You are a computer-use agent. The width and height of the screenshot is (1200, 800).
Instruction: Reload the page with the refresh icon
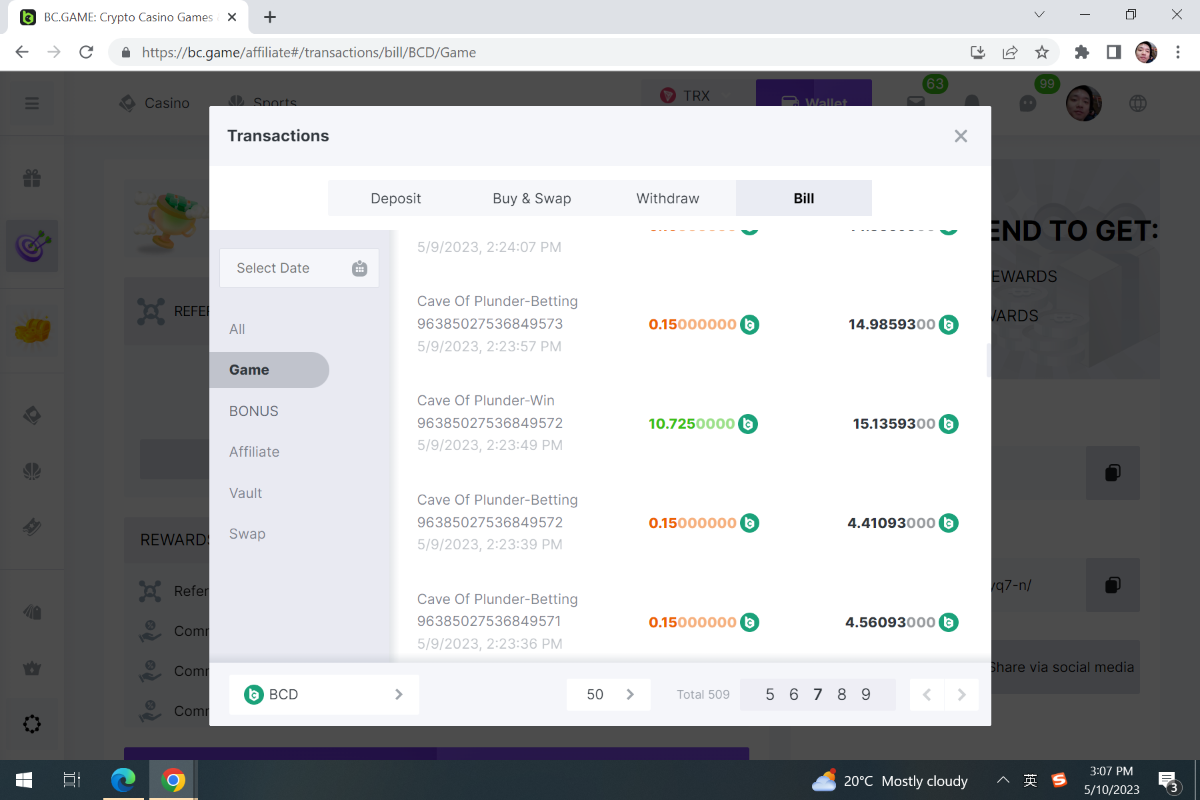(x=86, y=52)
